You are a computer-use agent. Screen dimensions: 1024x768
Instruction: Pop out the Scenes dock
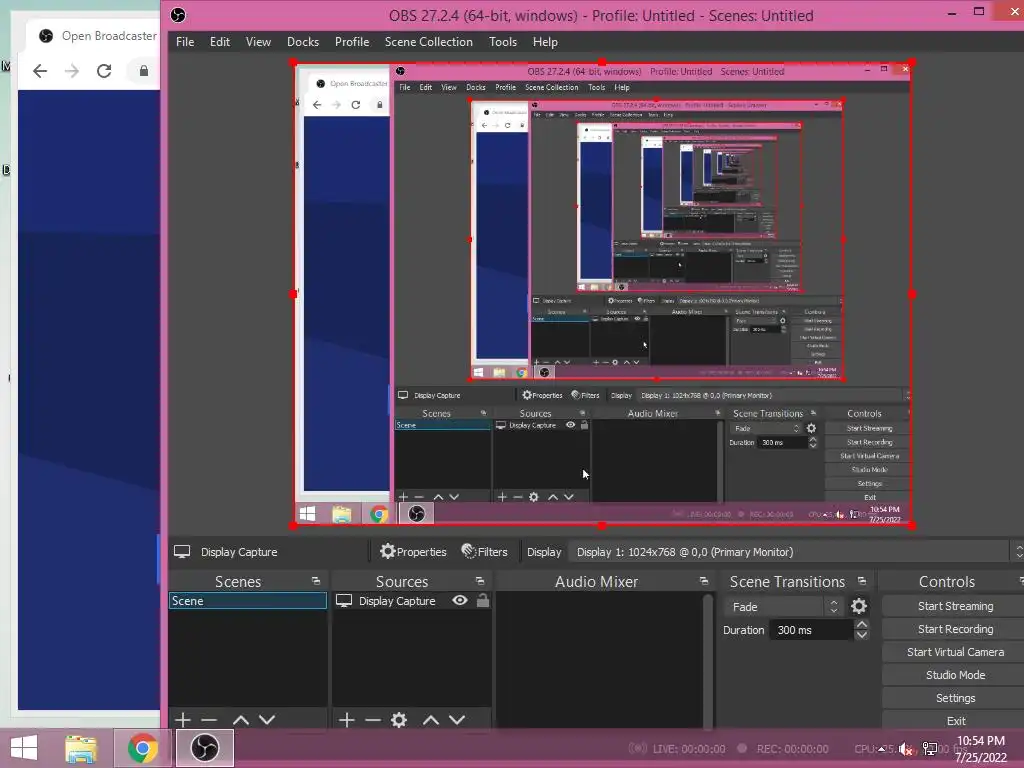pyautogui.click(x=316, y=581)
